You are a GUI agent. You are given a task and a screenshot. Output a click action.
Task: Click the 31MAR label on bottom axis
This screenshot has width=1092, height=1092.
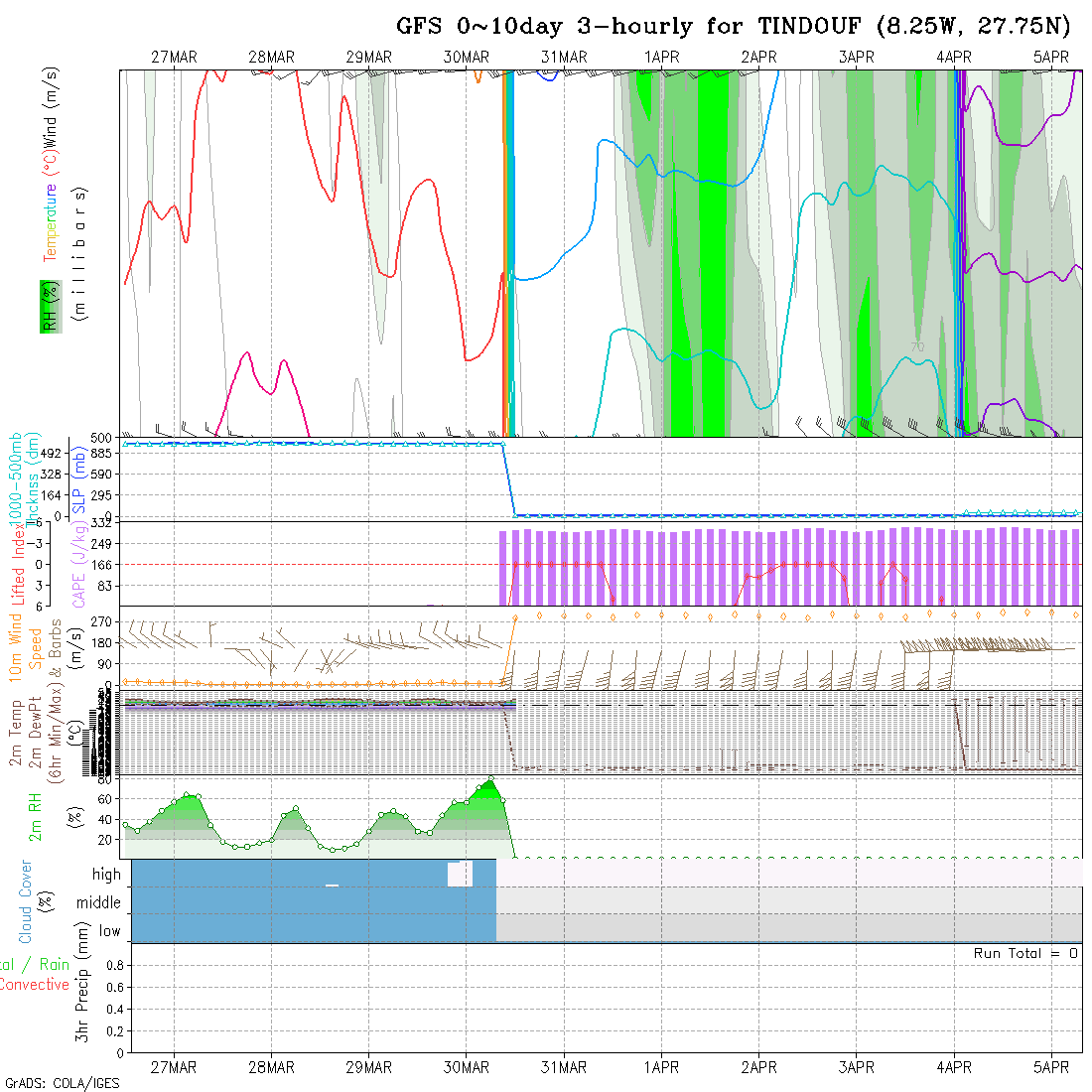564,1067
